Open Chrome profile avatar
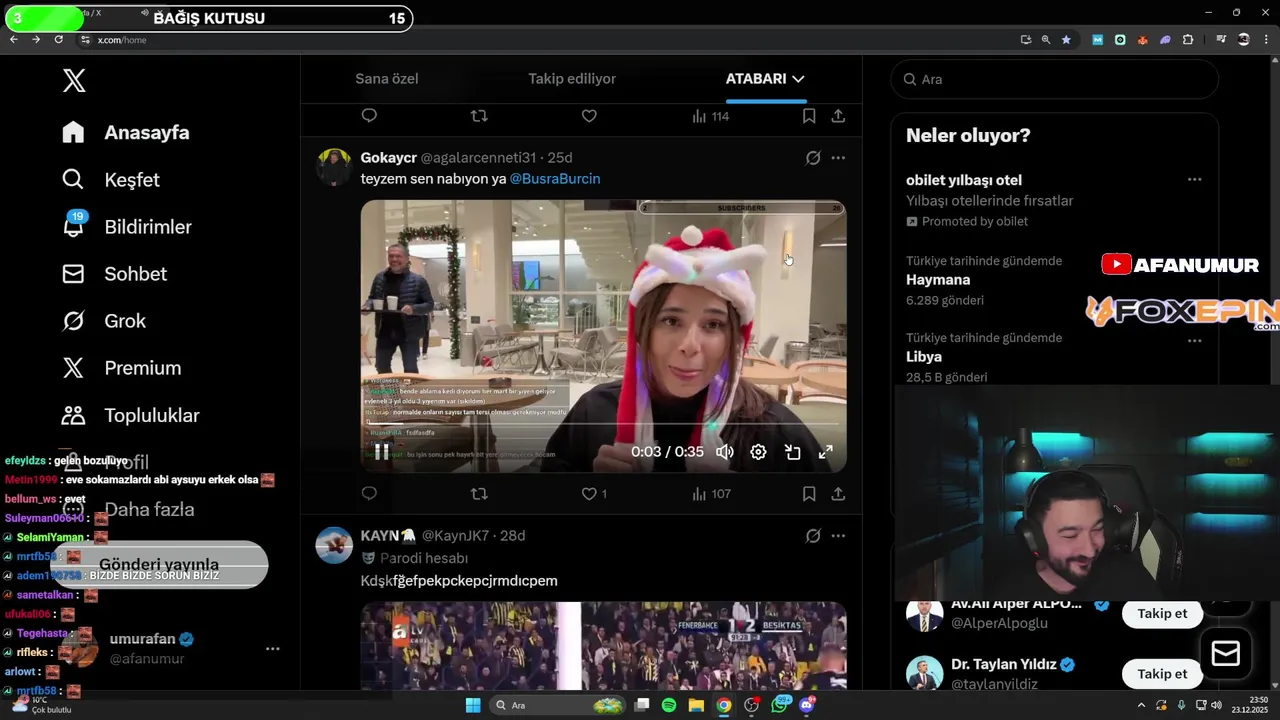Image resolution: width=1280 pixels, height=720 pixels. click(x=1244, y=39)
